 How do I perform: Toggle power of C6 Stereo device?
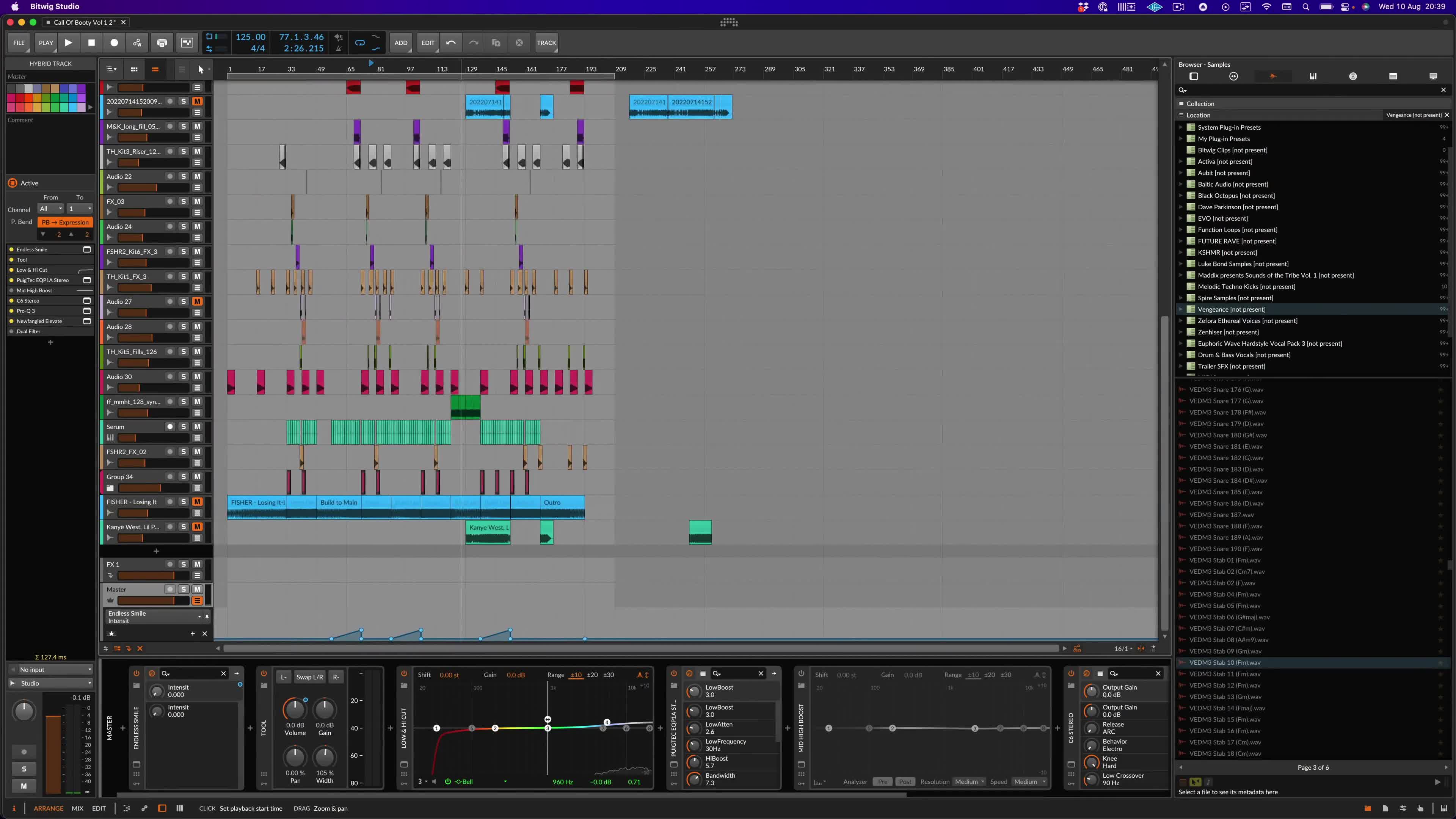(x=1070, y=674)
